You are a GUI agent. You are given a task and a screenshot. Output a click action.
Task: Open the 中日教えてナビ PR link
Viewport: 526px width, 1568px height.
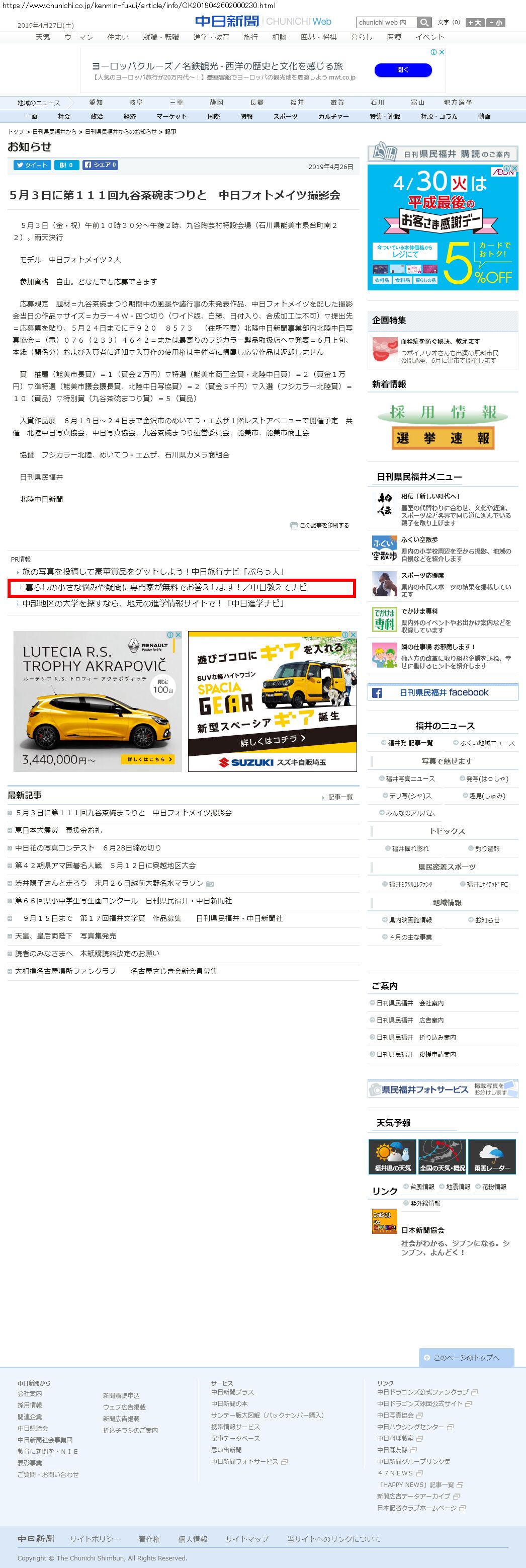coord(165,587)
